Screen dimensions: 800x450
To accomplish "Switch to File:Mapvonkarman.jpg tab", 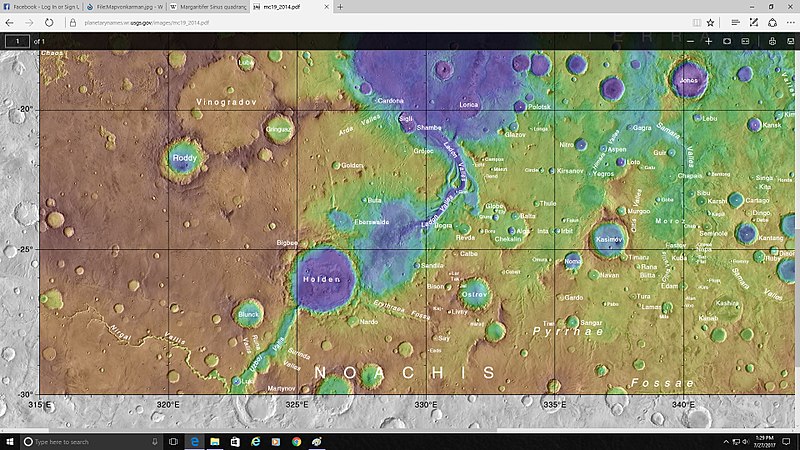I will click(x=124, y=7).
